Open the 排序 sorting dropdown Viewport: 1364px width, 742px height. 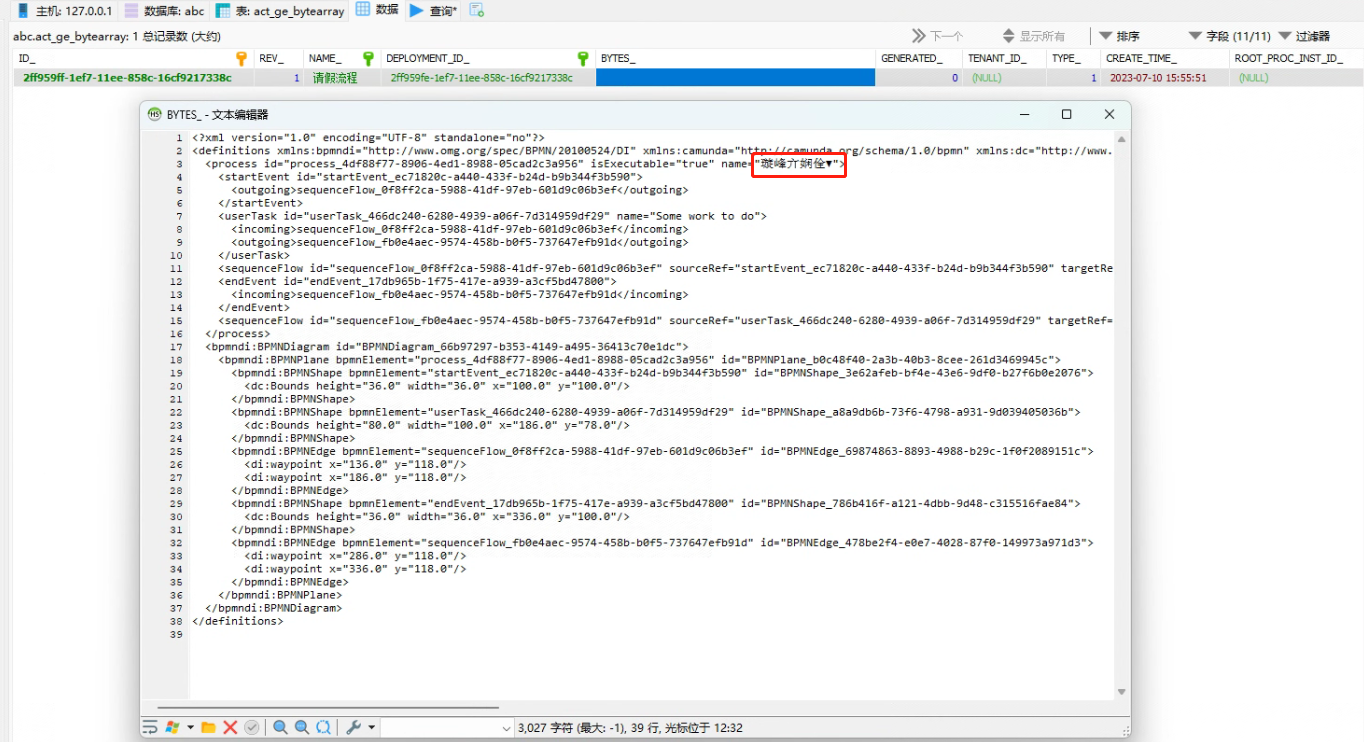(x=1120, y=36)
